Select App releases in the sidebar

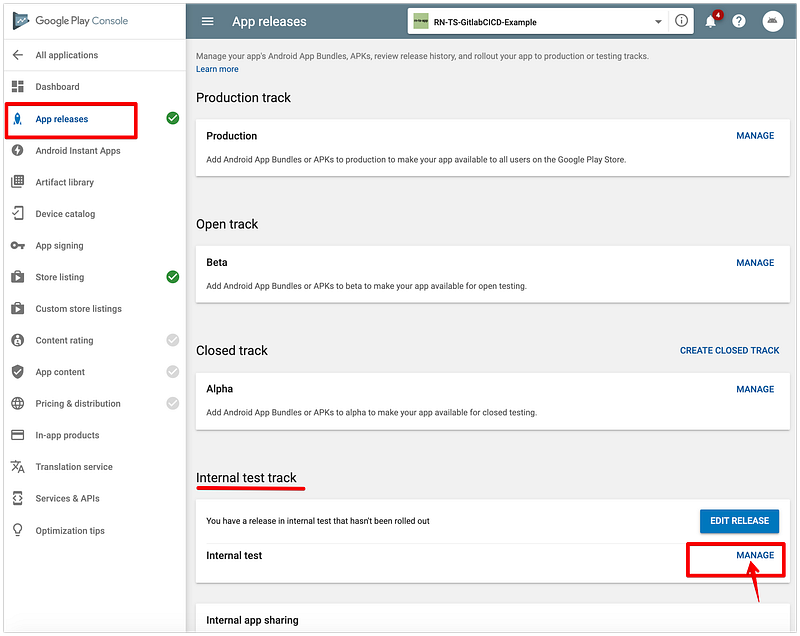tap(62, 119)
